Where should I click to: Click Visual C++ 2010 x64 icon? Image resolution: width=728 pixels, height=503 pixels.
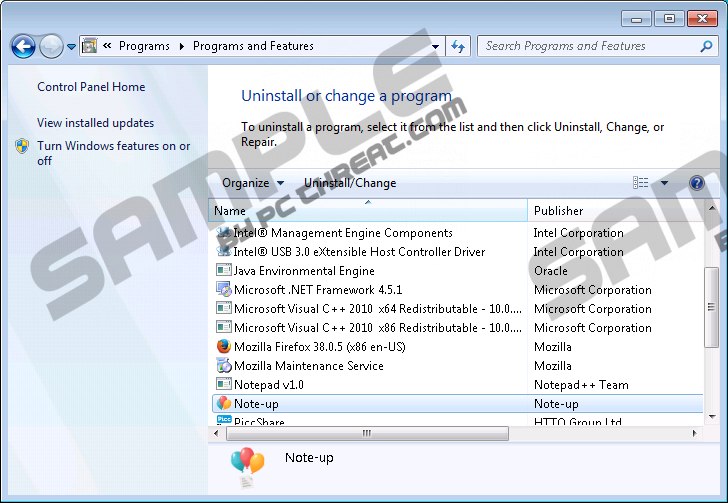pos(224,308)
